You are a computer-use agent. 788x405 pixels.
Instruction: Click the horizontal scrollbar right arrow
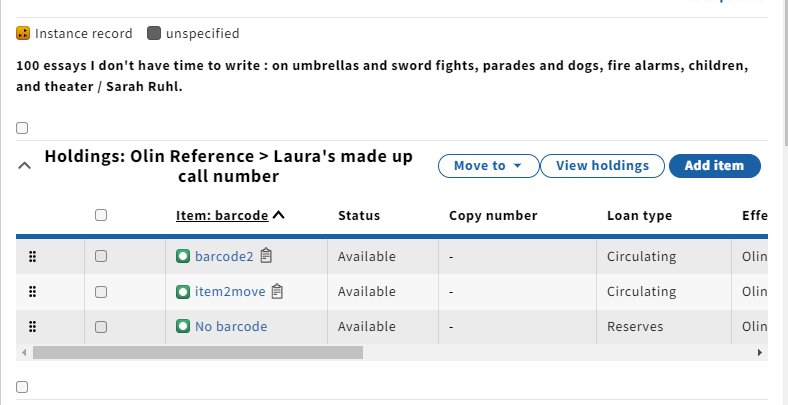tap(760, 353)
